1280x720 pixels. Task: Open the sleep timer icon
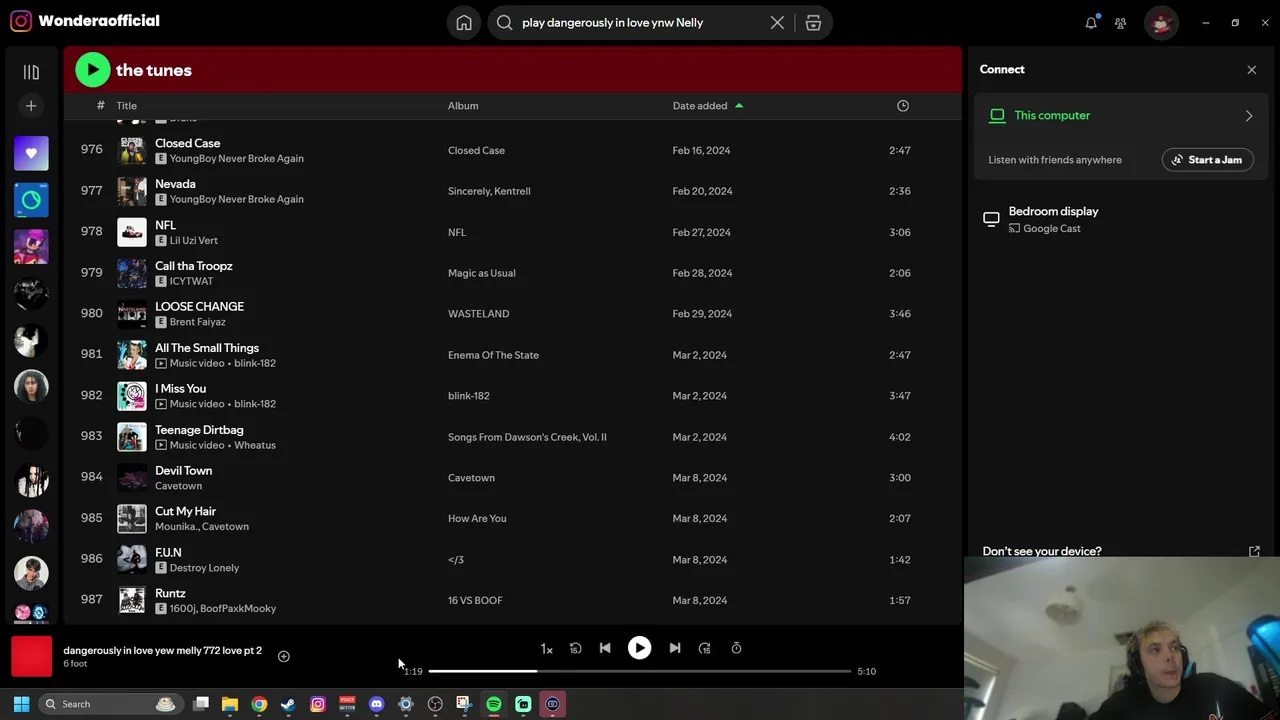pos(736,649)
